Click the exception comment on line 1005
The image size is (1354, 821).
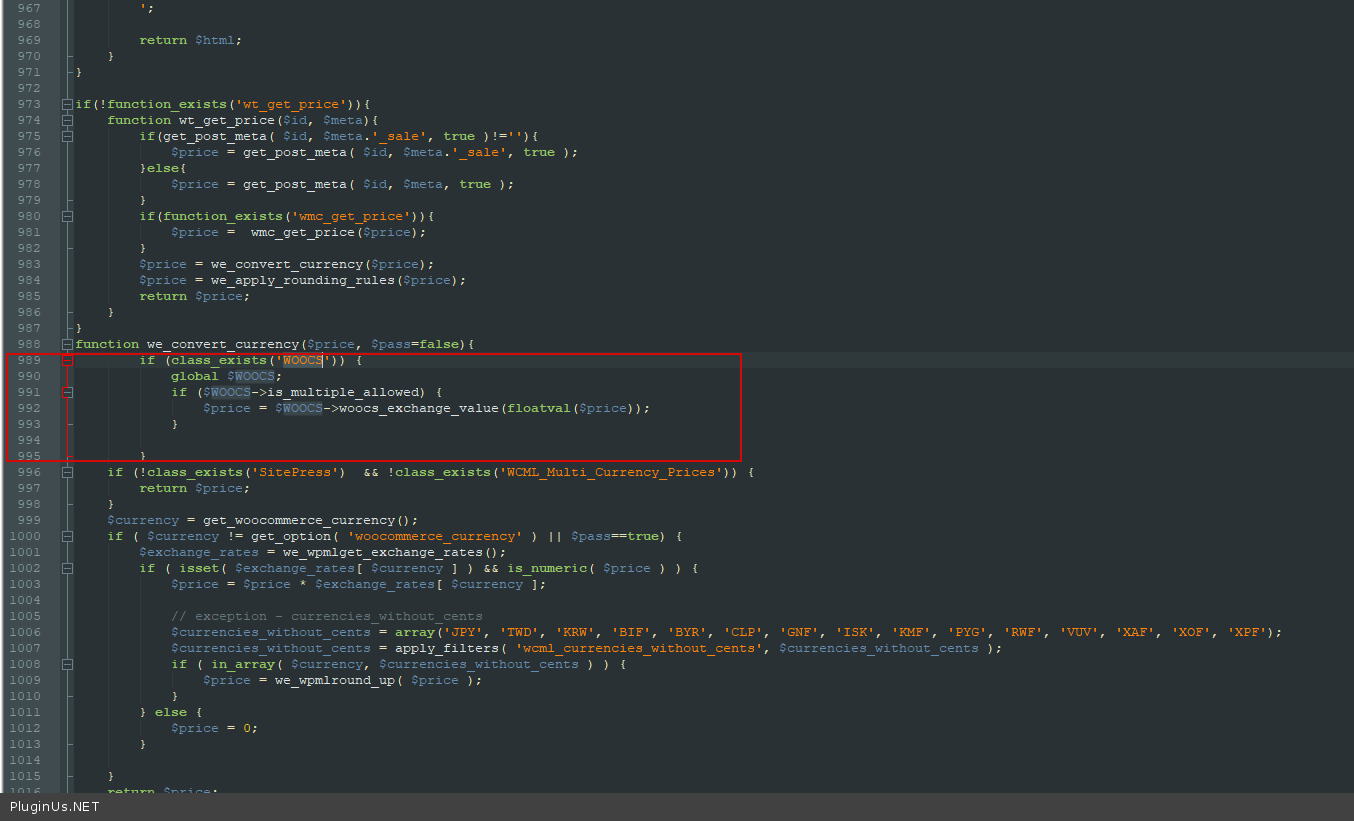(327, 616)
